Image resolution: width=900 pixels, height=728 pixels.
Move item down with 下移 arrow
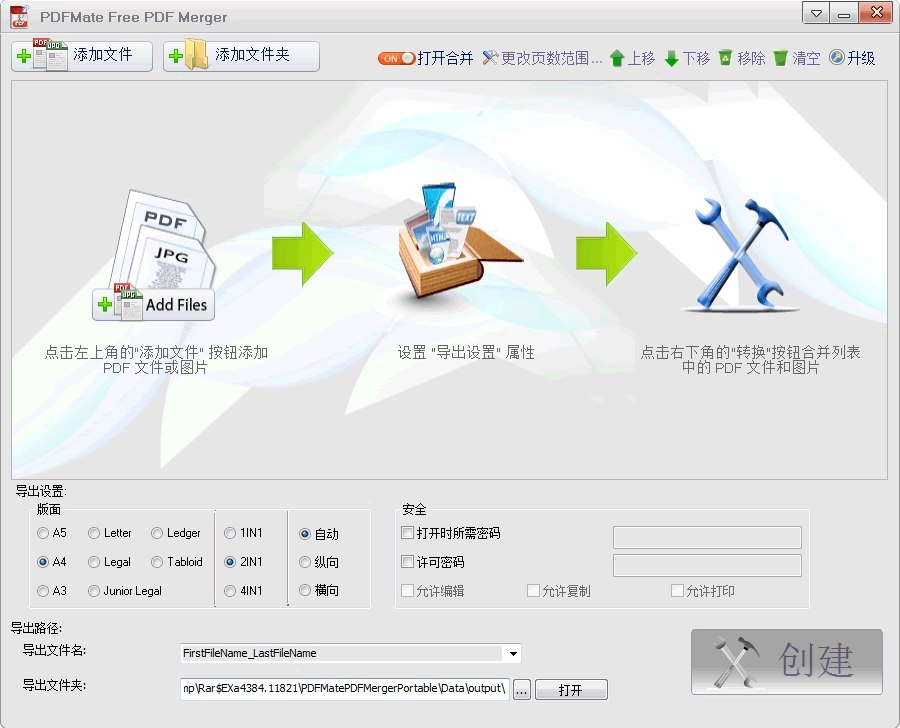687,58
